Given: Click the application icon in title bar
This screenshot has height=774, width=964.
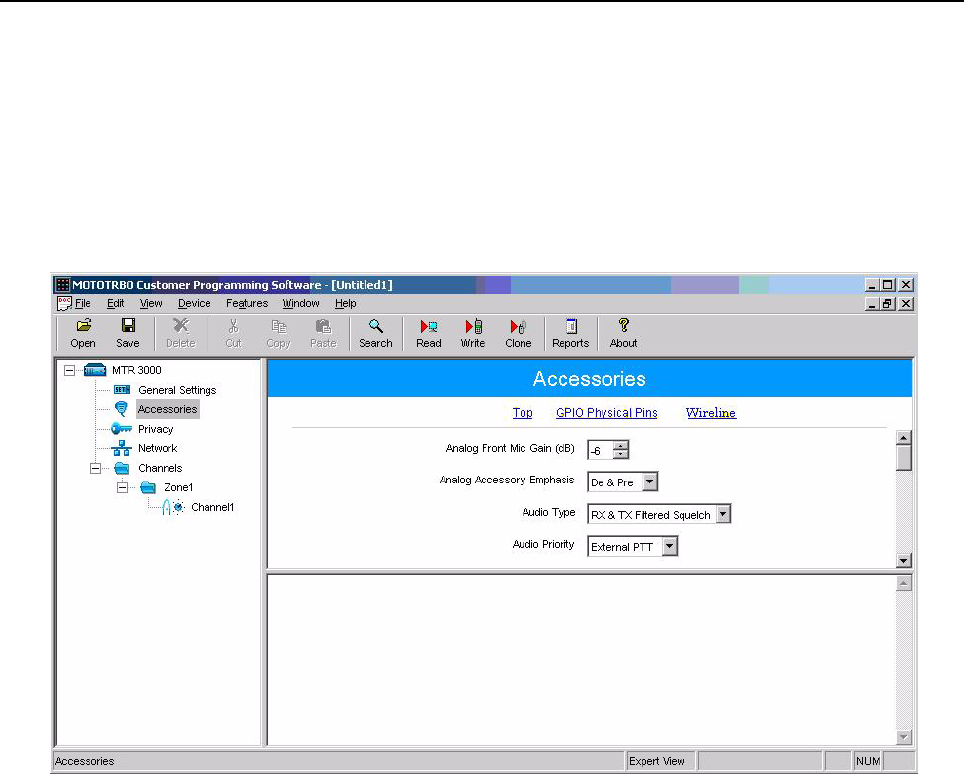Looking at the screenshot, I should tap(63, 285).
